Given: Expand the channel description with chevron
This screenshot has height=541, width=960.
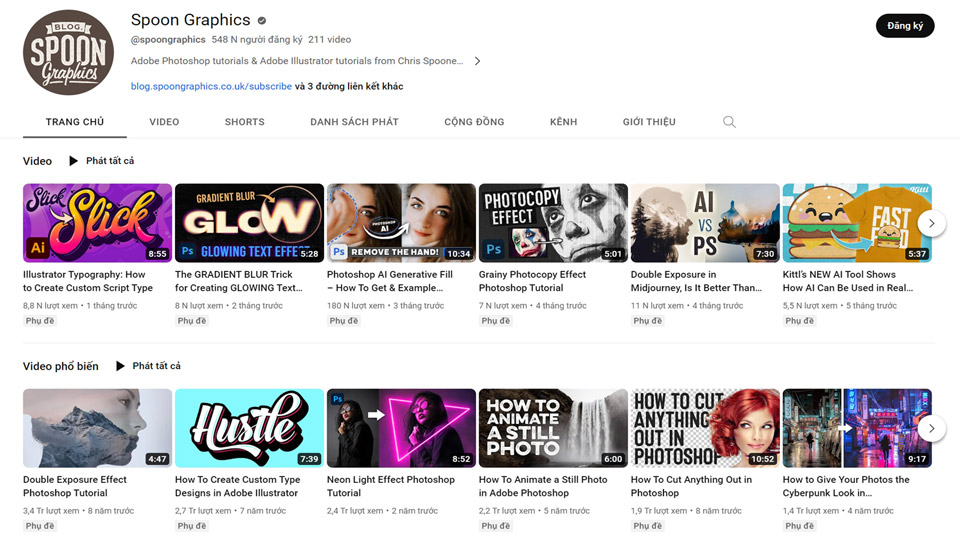Looking at the screenshot, I should pyautogui.click(x=477, y=61).
